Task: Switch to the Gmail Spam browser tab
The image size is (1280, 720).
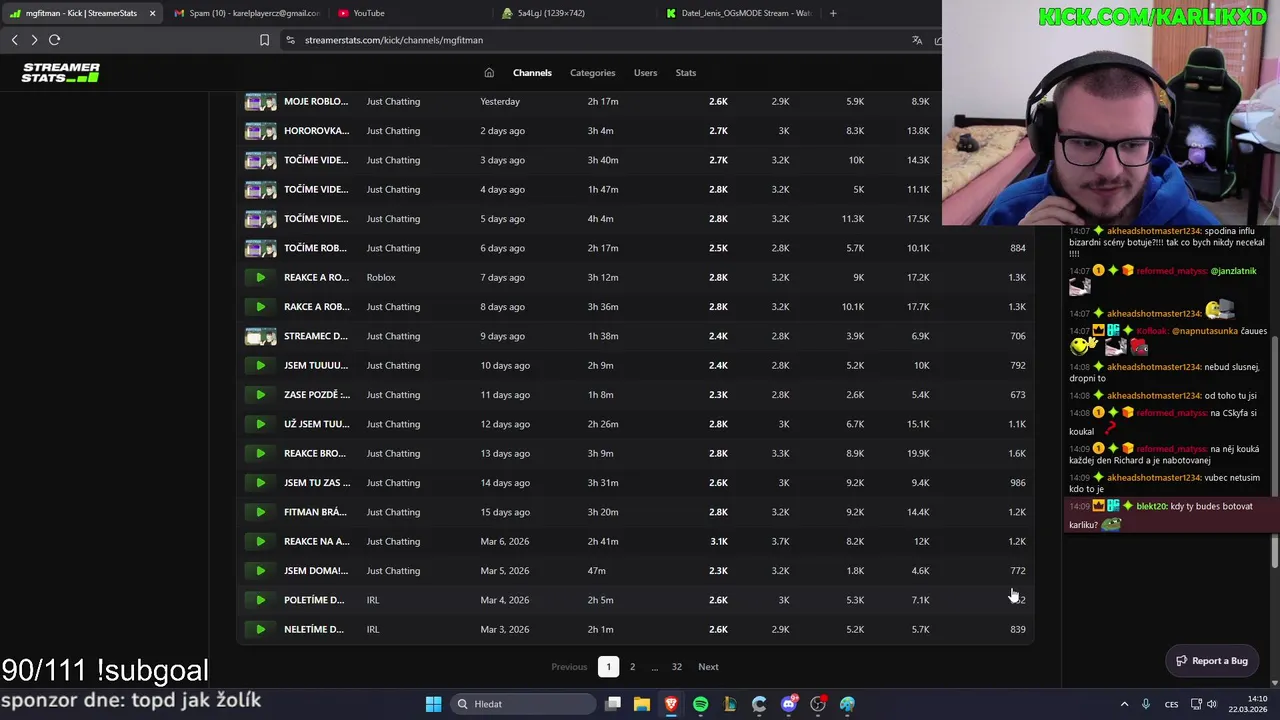Action: pos(246,13)
